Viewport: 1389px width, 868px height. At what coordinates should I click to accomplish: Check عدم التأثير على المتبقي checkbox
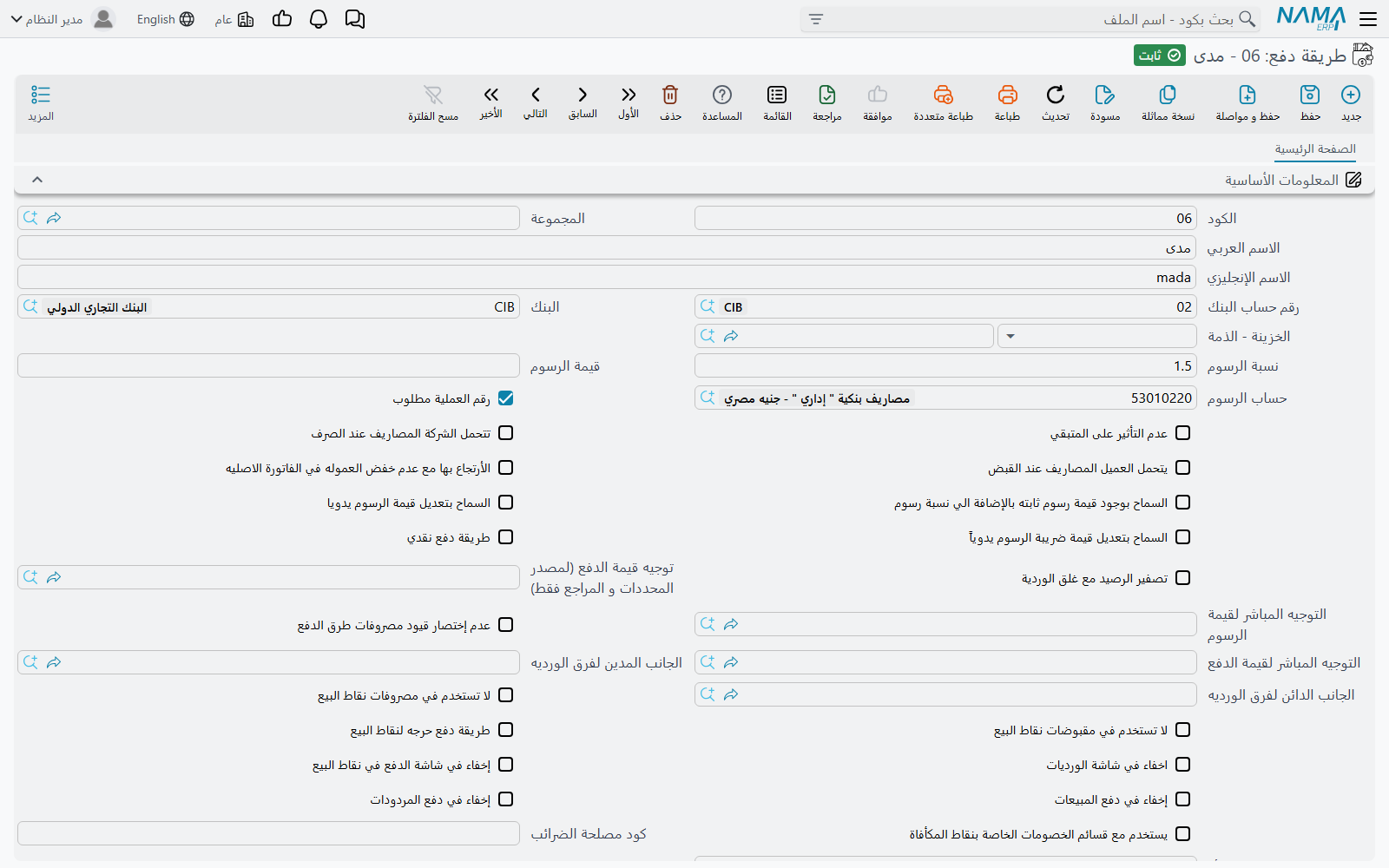1182,433
